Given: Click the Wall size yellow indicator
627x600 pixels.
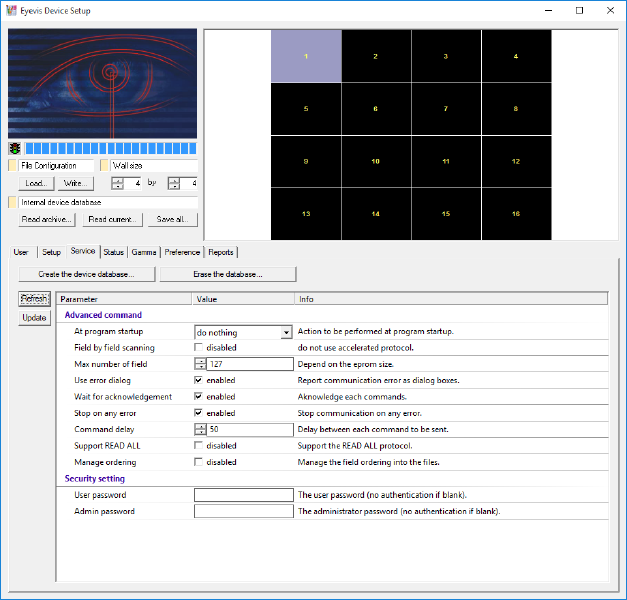Looking at the screenshot, I should 104,165.
